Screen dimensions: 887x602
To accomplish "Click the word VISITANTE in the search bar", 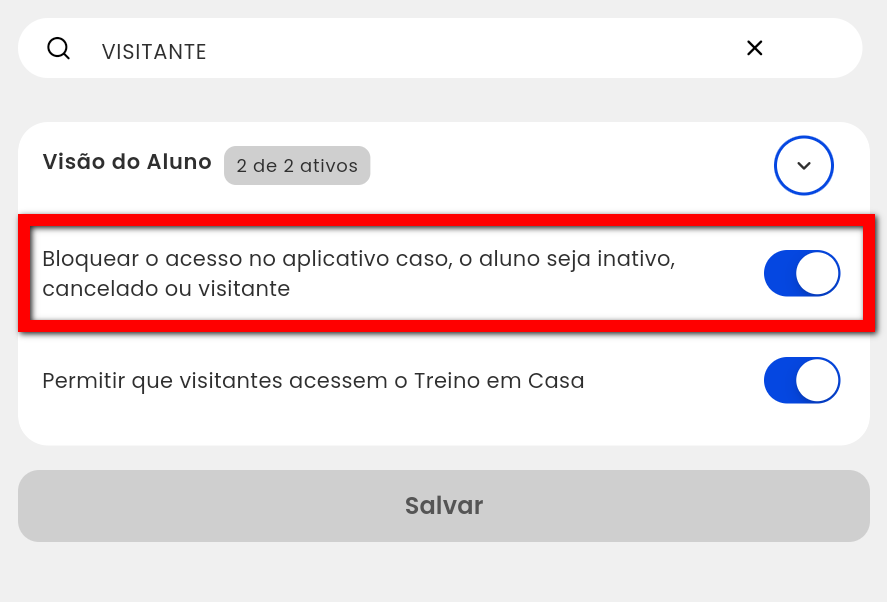I will [x=154, y=51].
